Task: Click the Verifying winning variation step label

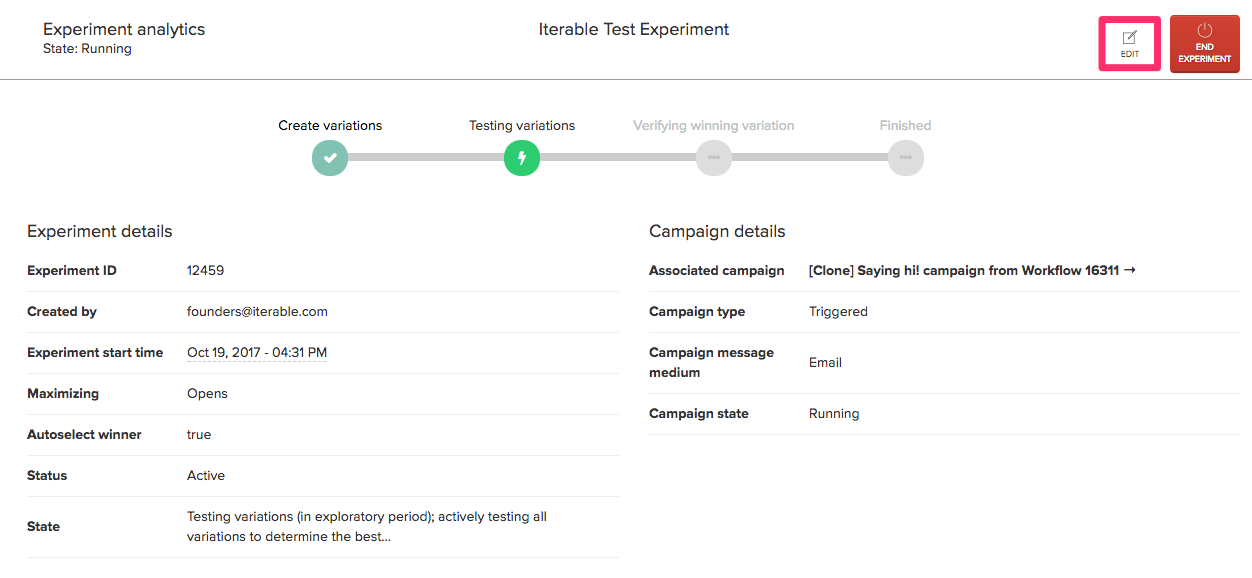Action: pyautogui.click(x=714, y=125)
